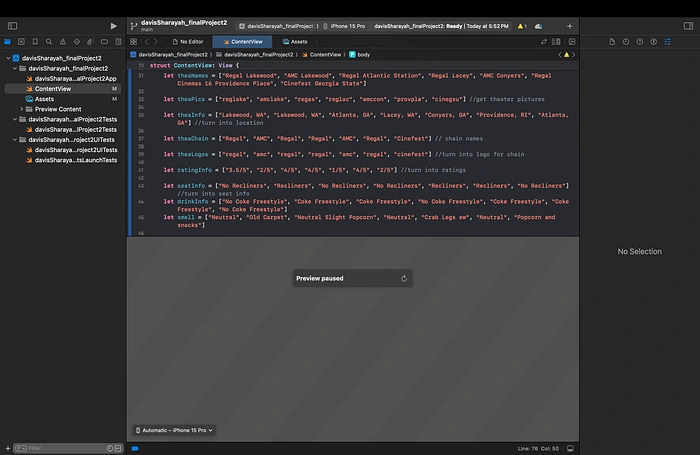Open the davisSharayah_finalProject2 project breadcrumb
Viewport: 700px width, 455px height.
tap(169, 54)
